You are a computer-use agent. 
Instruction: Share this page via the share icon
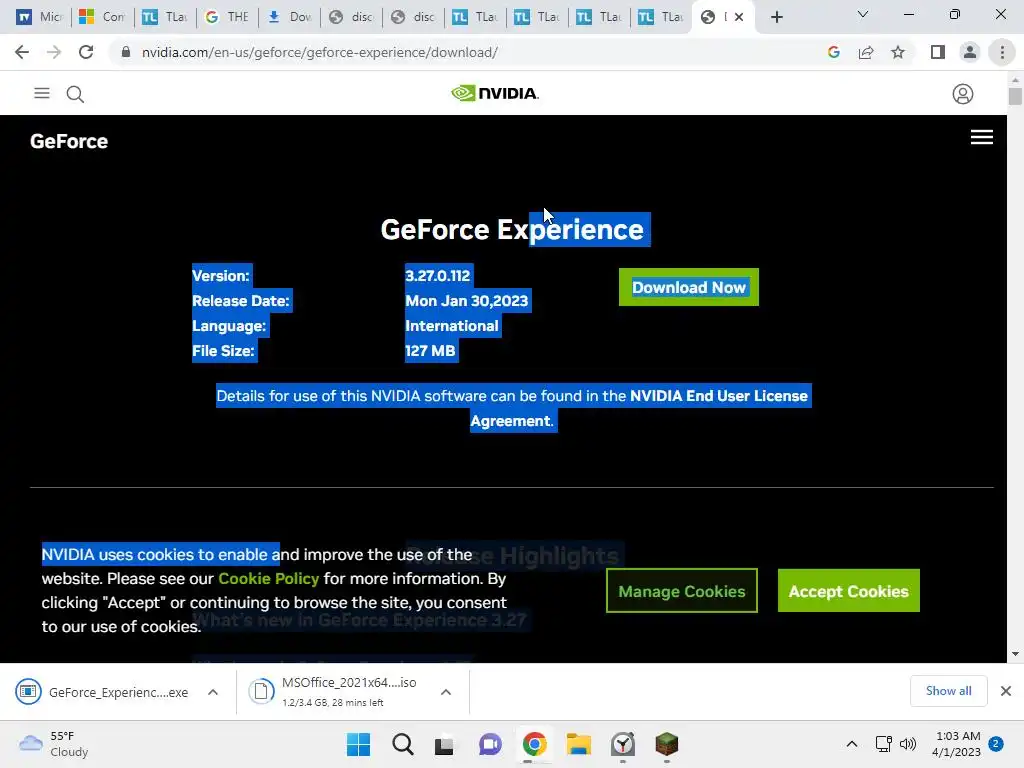point(866,52)
